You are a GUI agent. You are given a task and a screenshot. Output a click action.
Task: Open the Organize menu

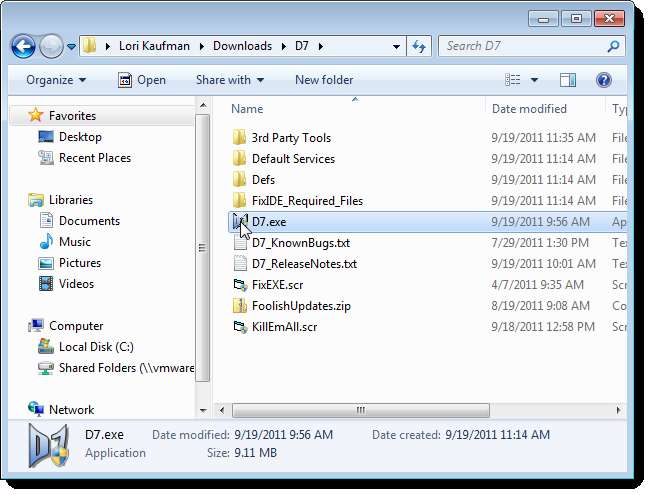click(56, 80)
